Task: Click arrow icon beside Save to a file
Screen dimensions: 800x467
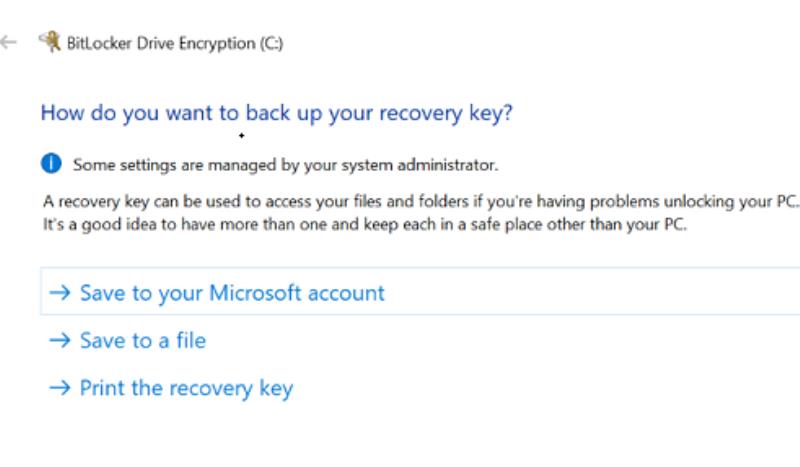Action: pyautogui.click(x=60, y=340)
